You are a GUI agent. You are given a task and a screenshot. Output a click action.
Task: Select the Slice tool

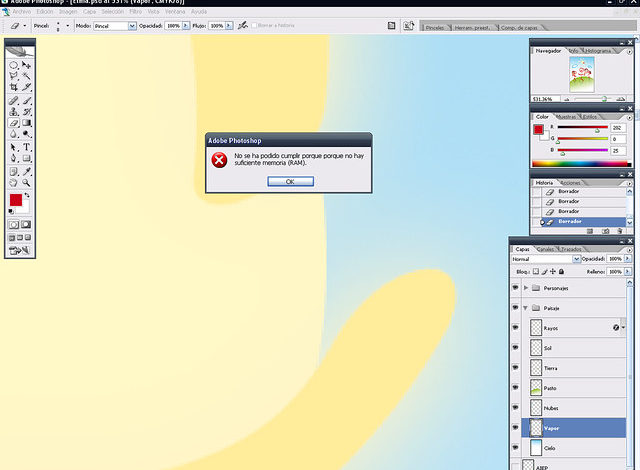(27, 87)
